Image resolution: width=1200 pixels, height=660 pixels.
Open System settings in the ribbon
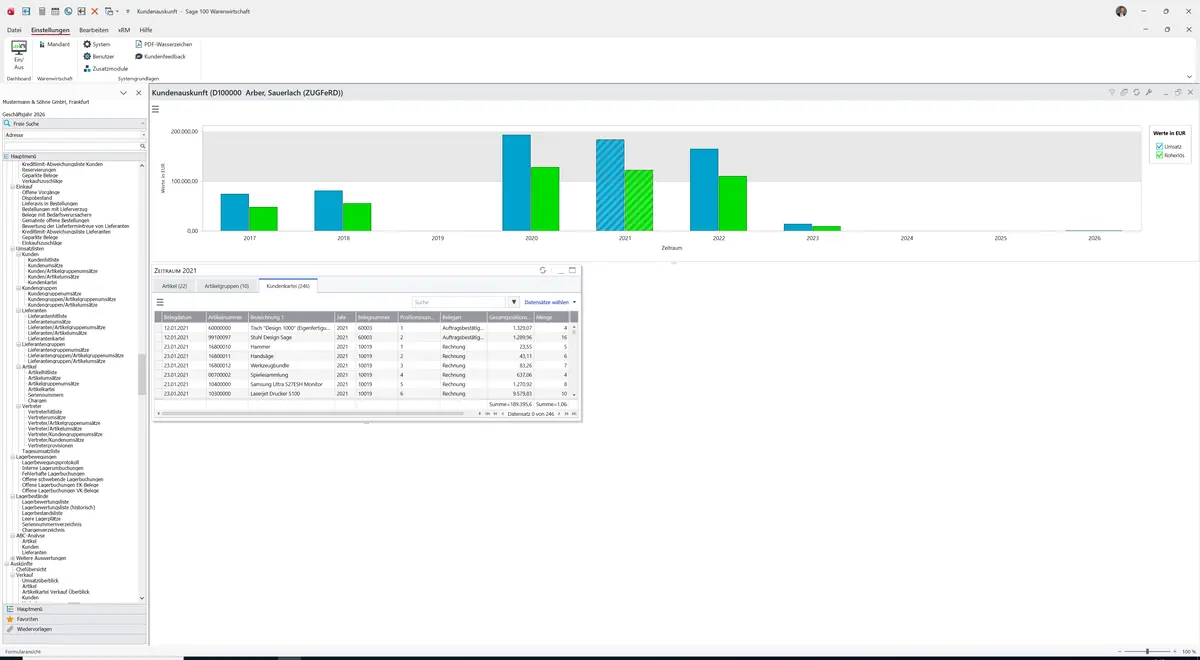click(97, 45)
